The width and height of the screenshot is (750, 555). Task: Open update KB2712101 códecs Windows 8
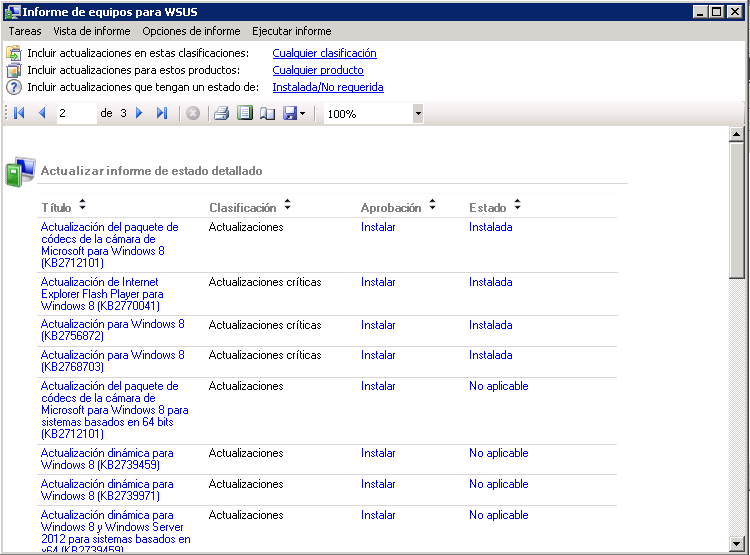click(110, 244)
